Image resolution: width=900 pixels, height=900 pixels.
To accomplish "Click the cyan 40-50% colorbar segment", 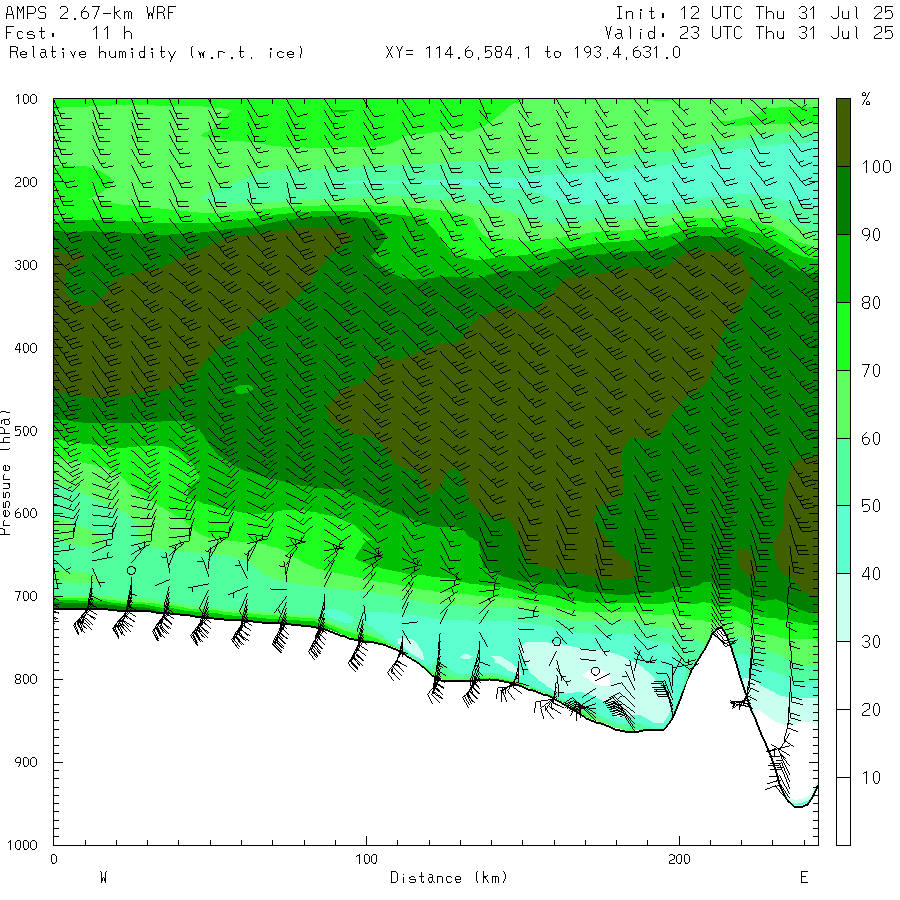I will pyautogui.click(x=843, y=540).
